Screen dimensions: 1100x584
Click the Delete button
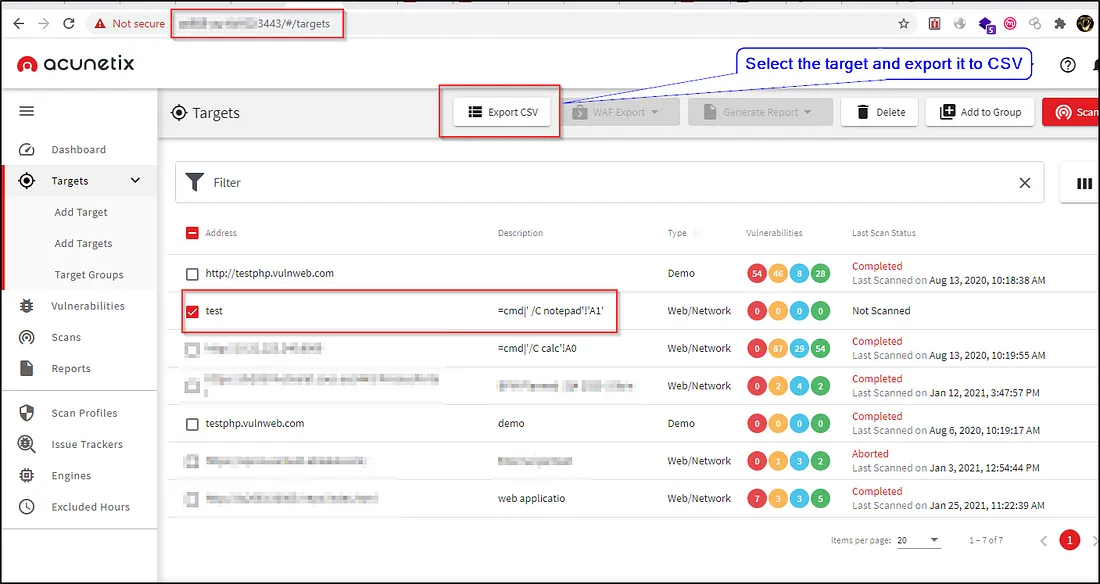coord(880,112)
